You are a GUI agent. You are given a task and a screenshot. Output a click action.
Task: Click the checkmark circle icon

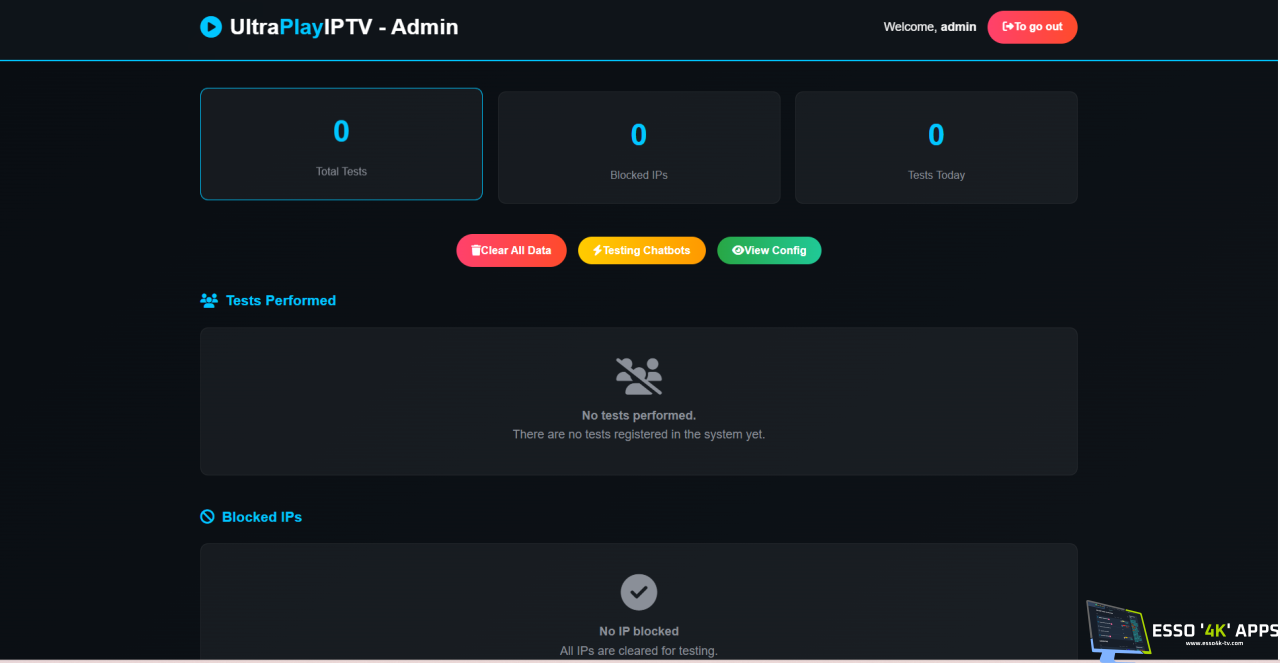point(639,592)
